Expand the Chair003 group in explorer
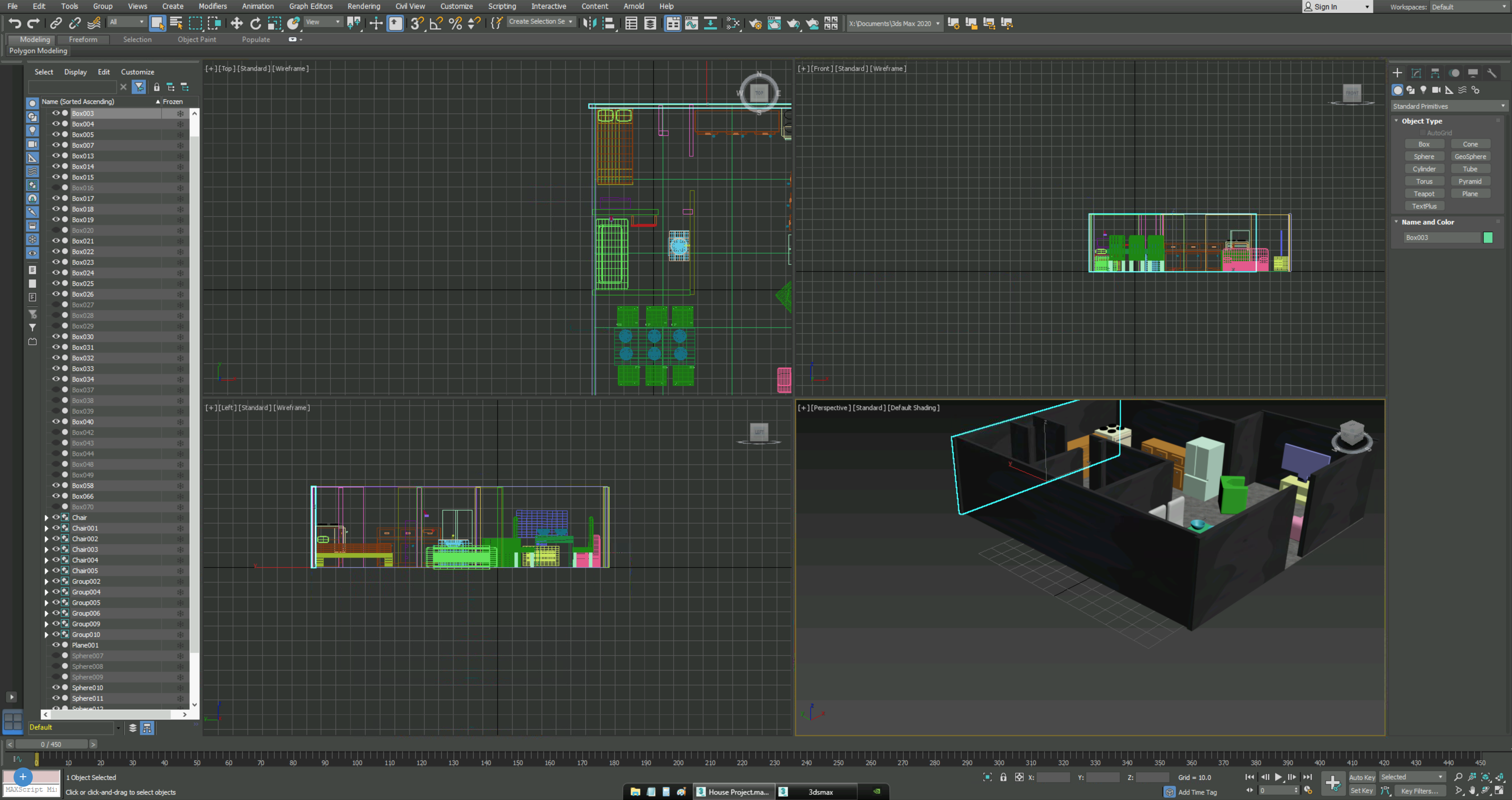 click(x=46, y=549)
